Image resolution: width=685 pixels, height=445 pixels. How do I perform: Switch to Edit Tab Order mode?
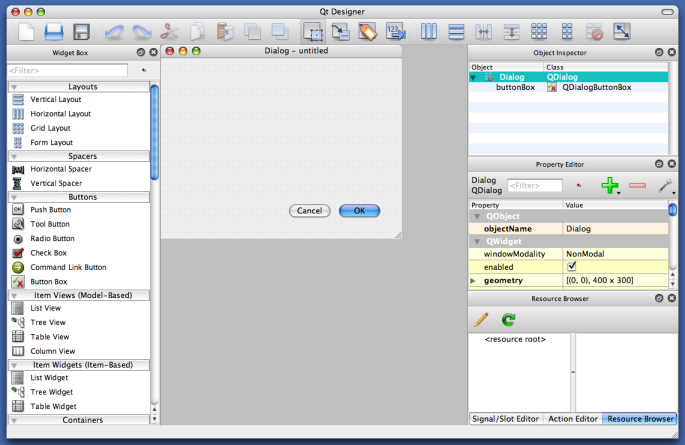pos(396,32)
